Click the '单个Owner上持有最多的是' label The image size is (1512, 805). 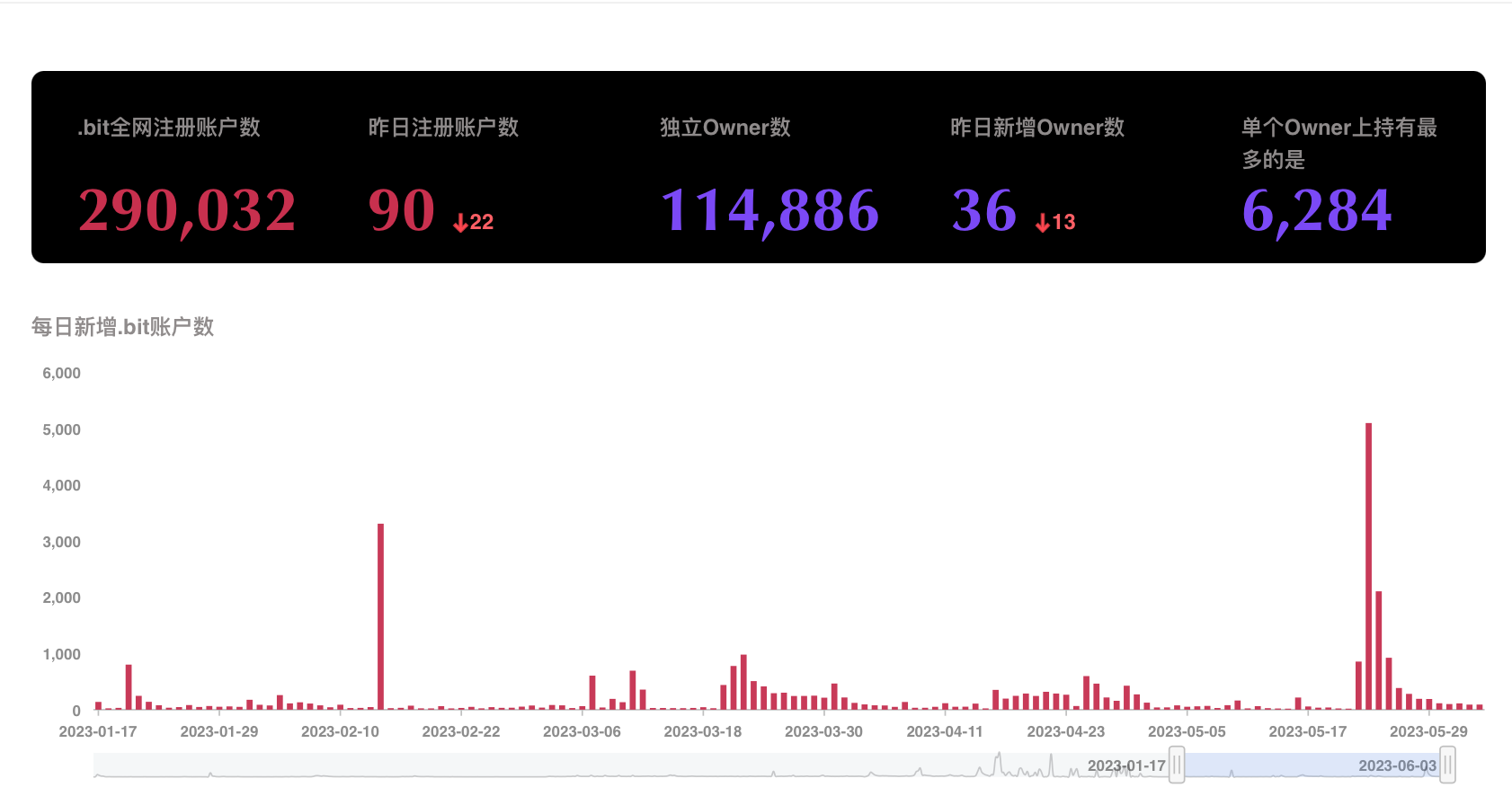coord(1339,144)
